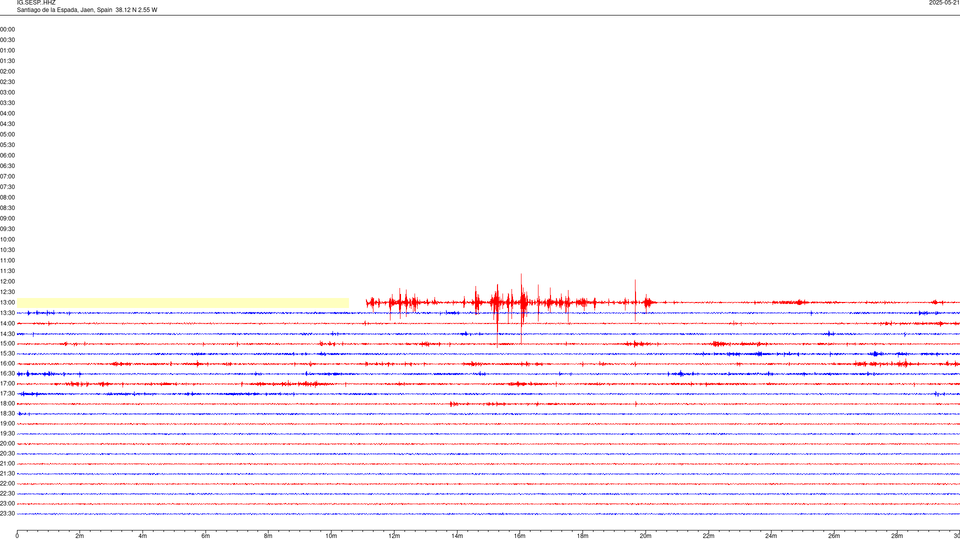Click the 18m tick label on time axis
This screenshot has width=960, height=540.
coord(583,536)
